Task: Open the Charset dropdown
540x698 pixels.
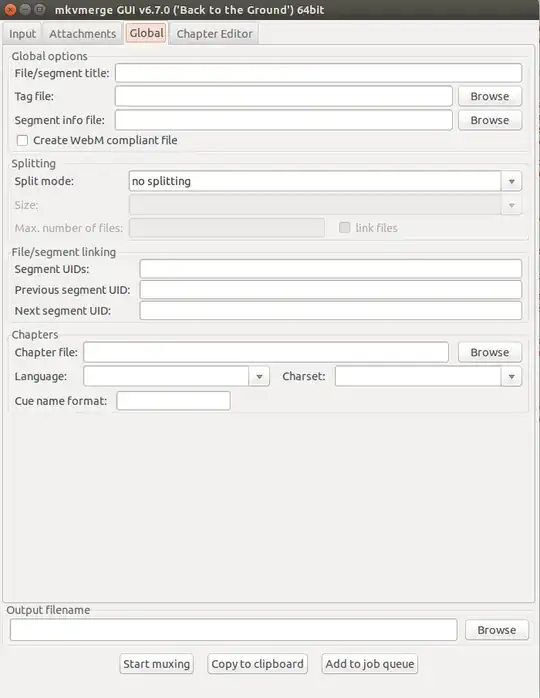Action: click(512, 377)
